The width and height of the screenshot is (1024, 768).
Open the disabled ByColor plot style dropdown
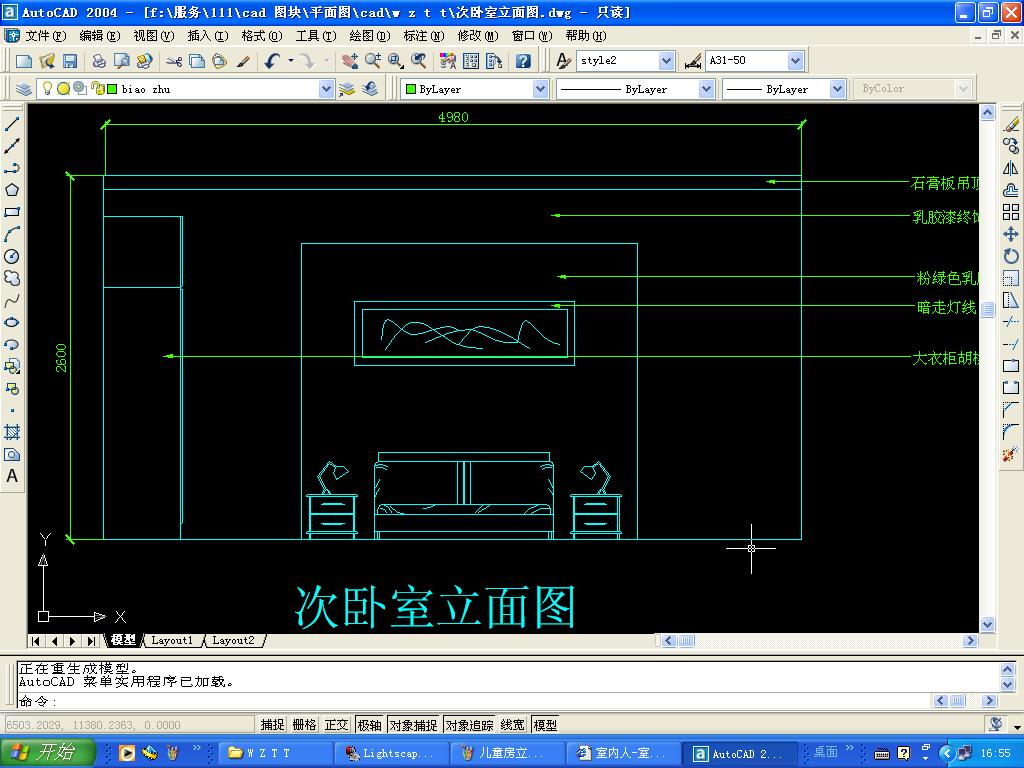[963, 89]
